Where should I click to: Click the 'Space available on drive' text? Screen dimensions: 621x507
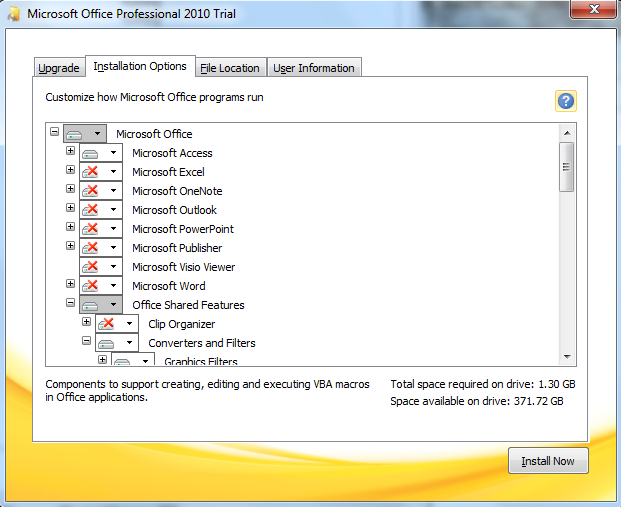coord(477,401)
